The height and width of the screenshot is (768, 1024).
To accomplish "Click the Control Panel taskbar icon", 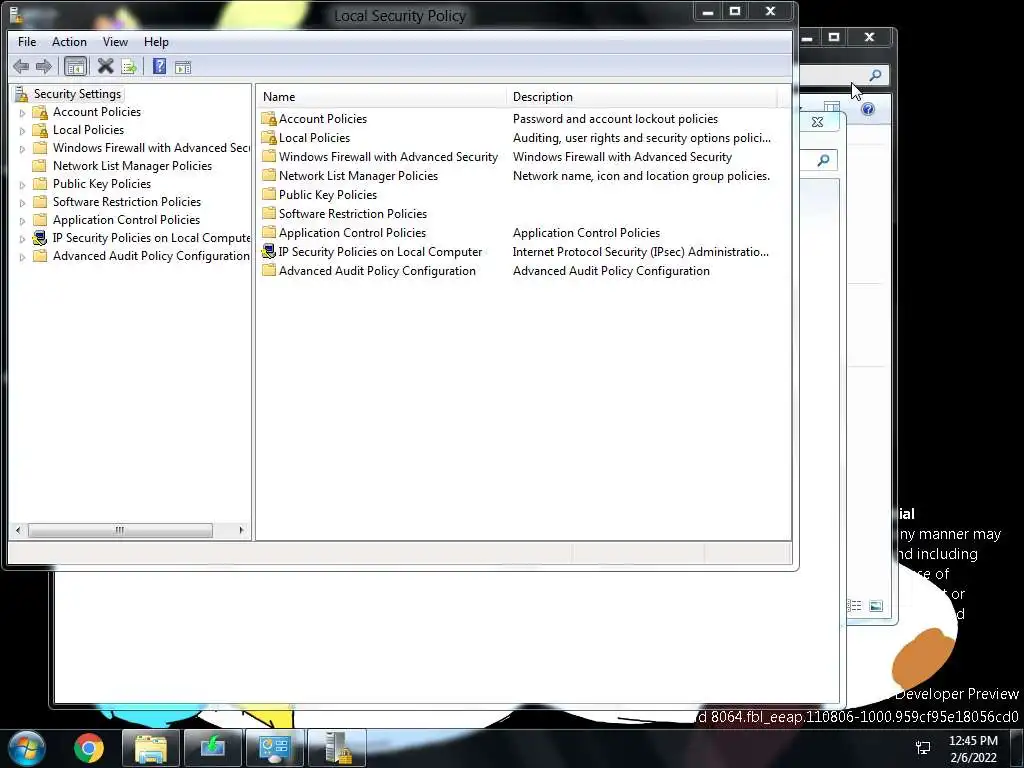I will (x=275, y=748).
